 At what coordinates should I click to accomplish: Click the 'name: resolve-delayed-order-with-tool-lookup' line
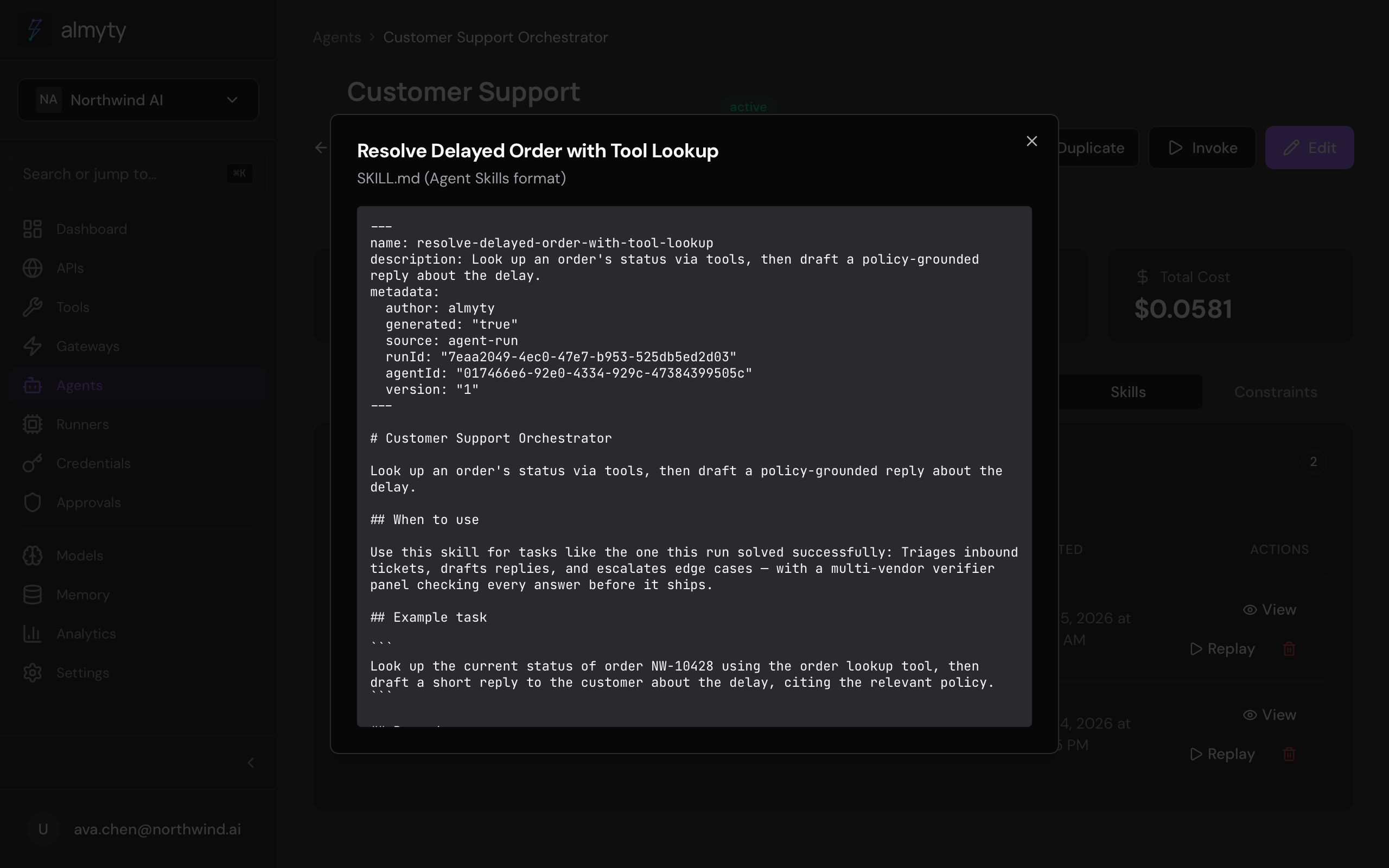[x=541, y=243]
